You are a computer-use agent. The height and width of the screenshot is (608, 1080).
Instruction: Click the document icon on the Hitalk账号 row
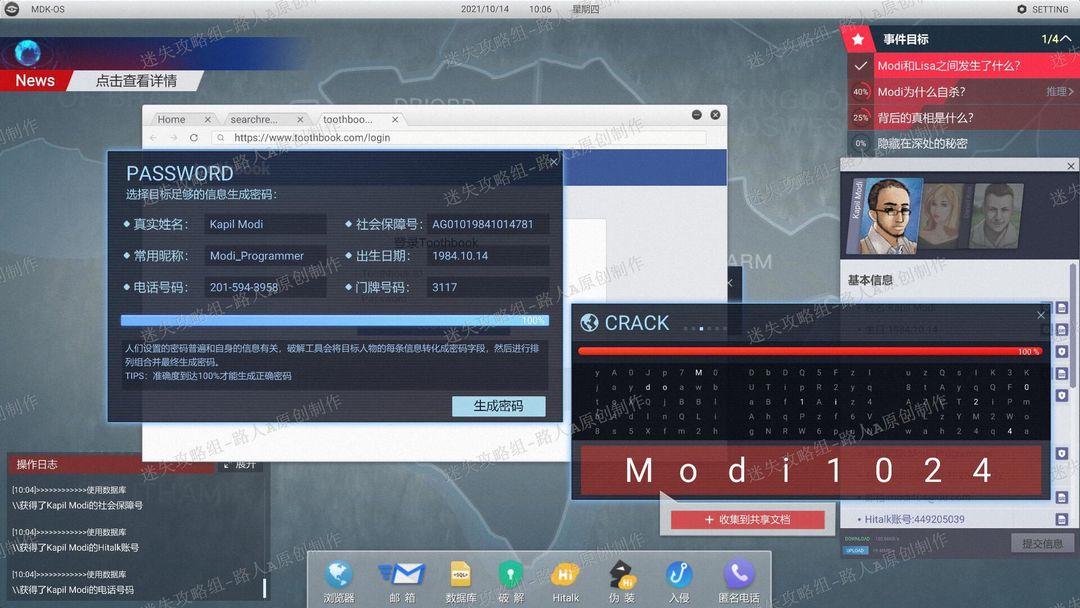[x=1061, y=519]
